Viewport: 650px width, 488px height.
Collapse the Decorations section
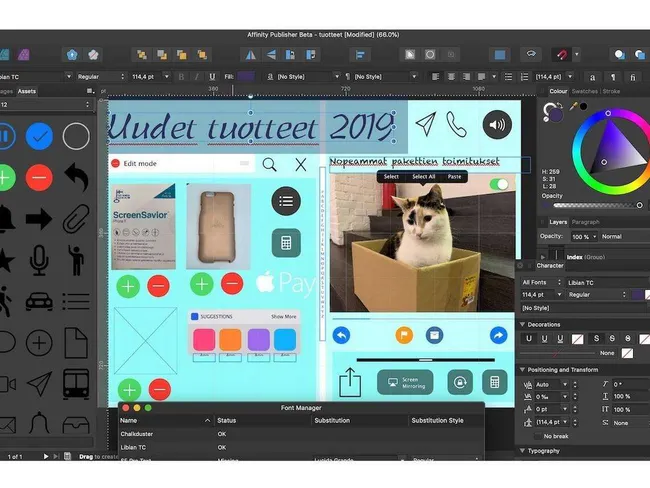523,324
